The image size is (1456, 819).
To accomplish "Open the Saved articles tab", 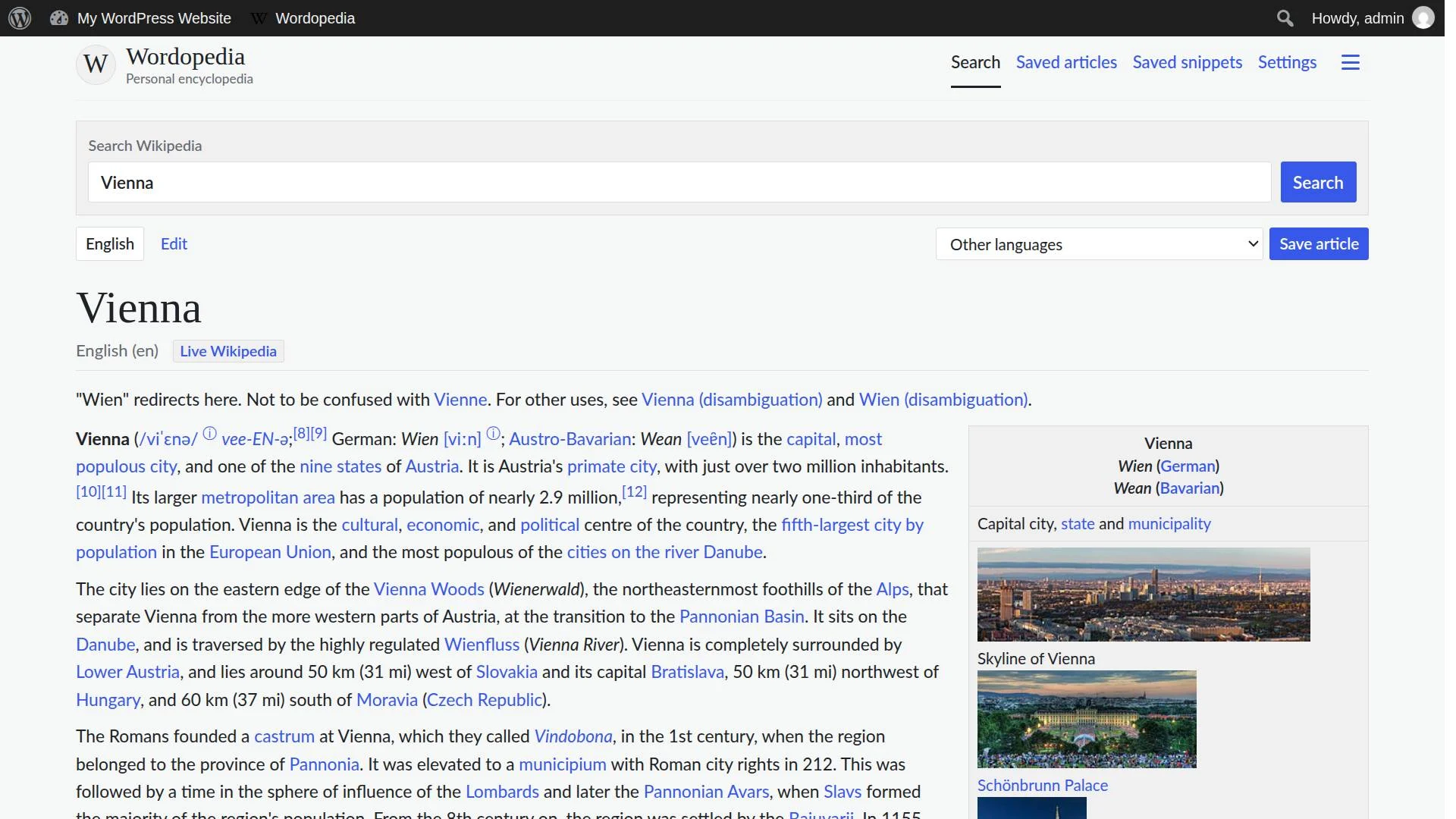I will [x=1066, y=62].
